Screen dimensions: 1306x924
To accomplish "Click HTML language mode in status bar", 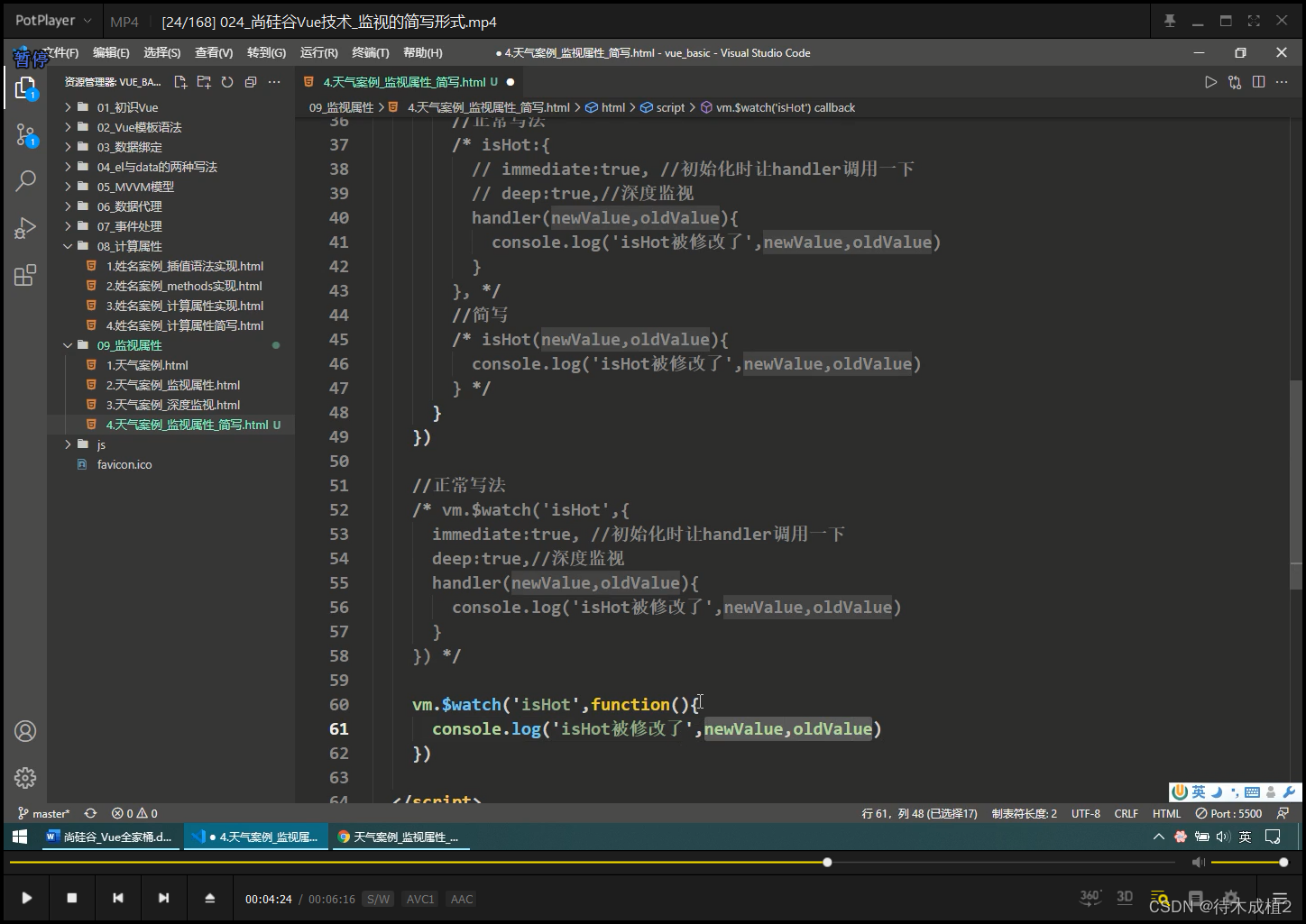I will click(x=1166, y=813).
